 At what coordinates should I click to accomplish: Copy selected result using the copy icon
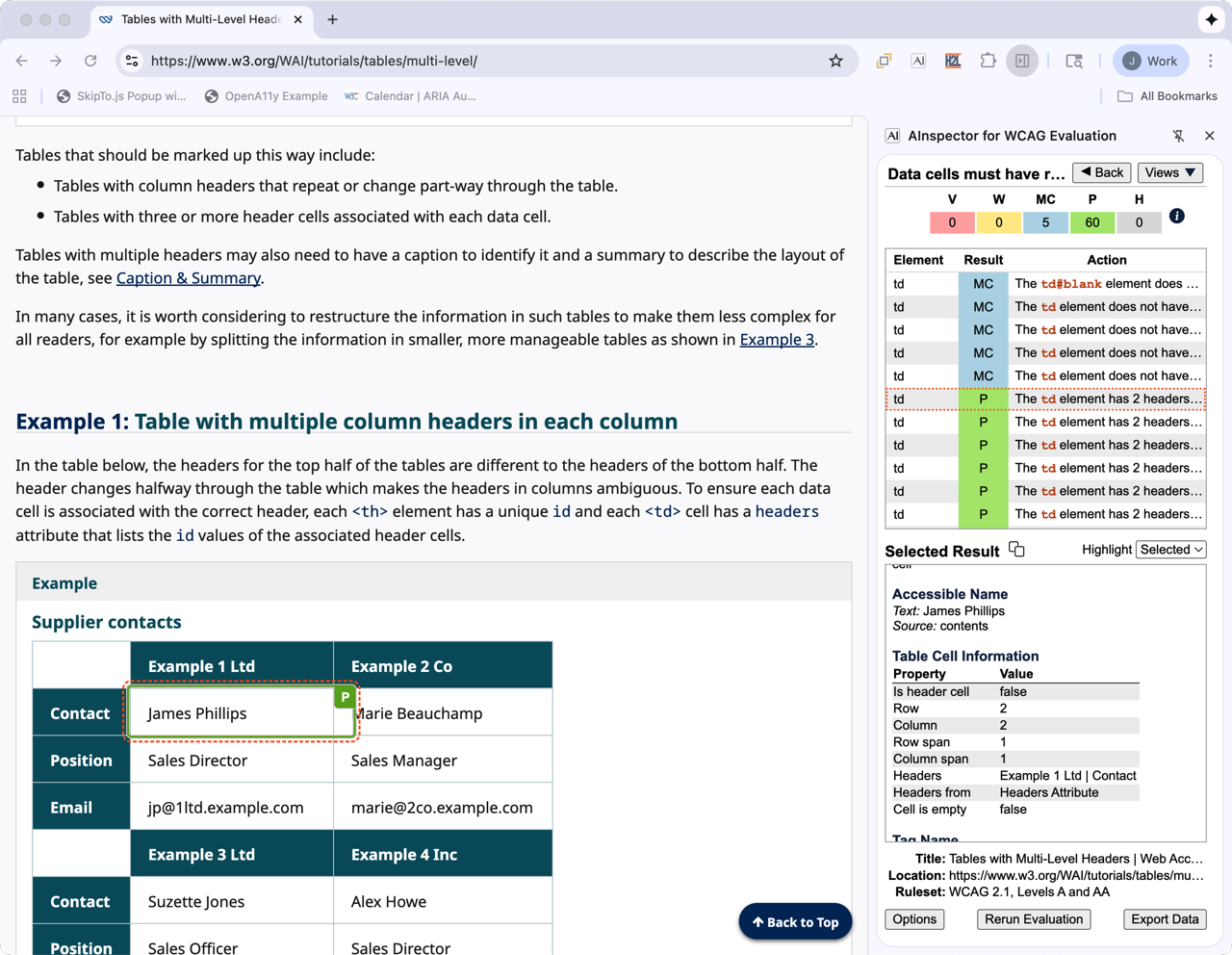(x=1016, y=550)
